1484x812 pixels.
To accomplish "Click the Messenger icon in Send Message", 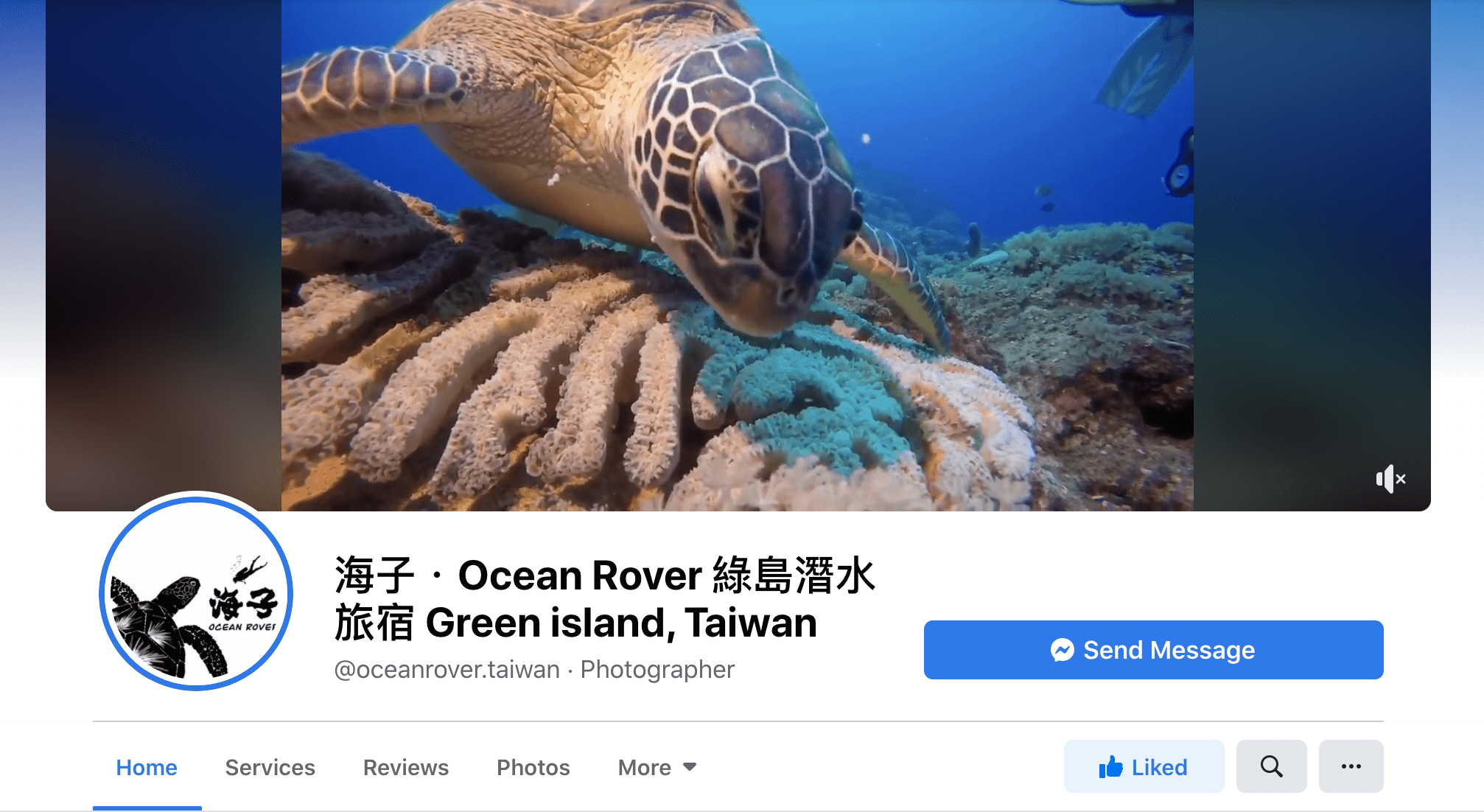I will 1063,650.
